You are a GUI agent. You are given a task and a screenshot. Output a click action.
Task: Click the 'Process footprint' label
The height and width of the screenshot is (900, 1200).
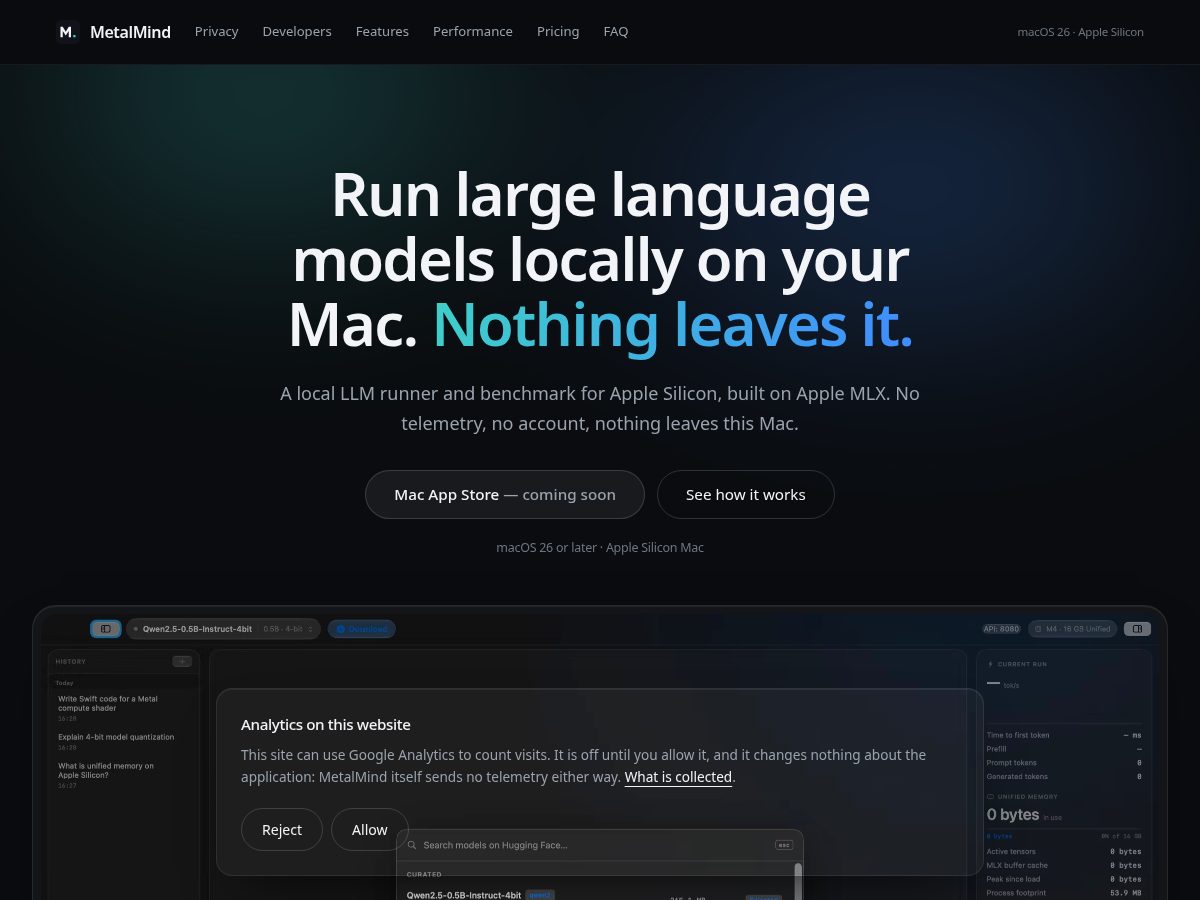pyautogui.click(x=1015, y=893)
